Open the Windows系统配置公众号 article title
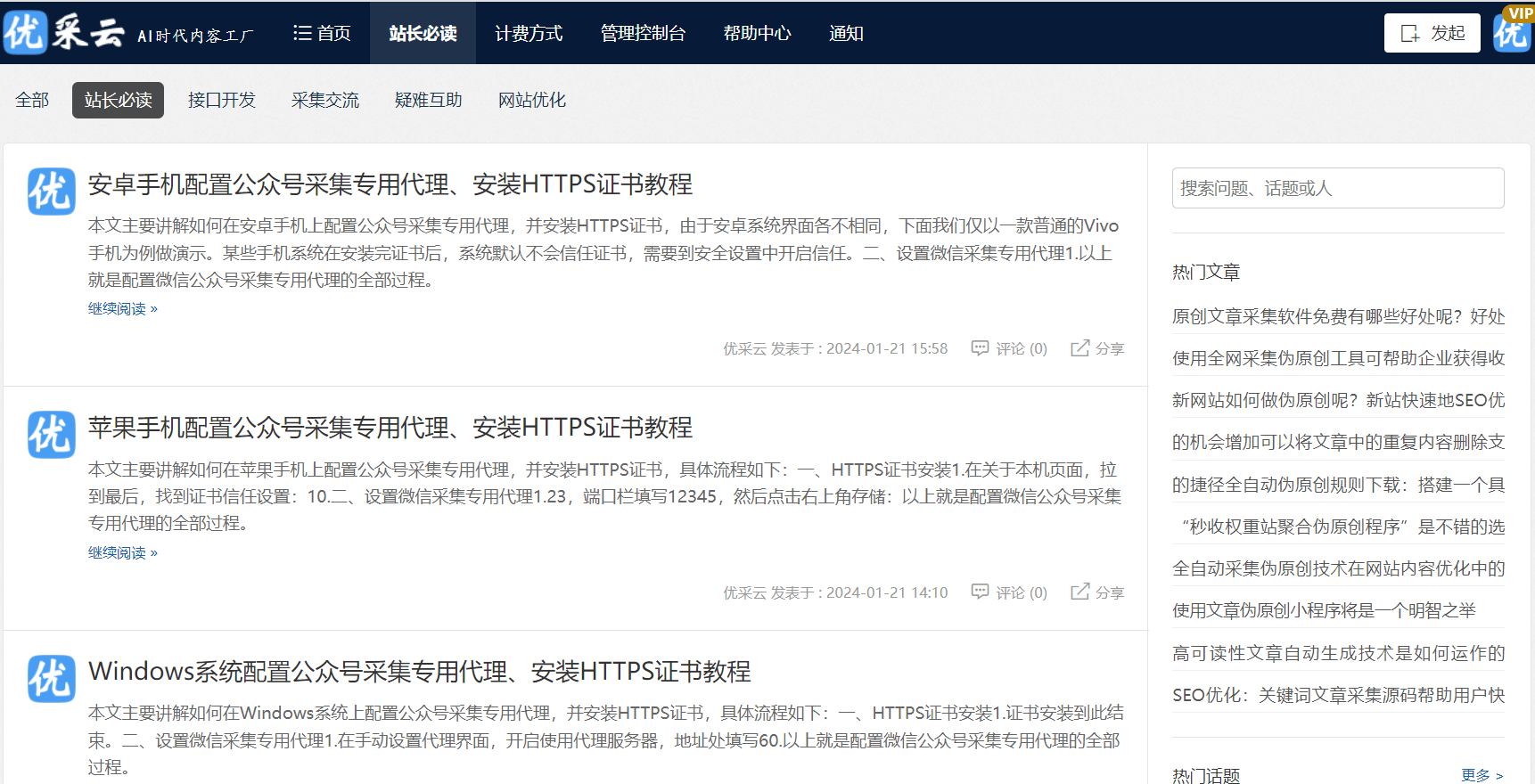The height and width of the screenshot is (784, 1535). pos(419,671)
